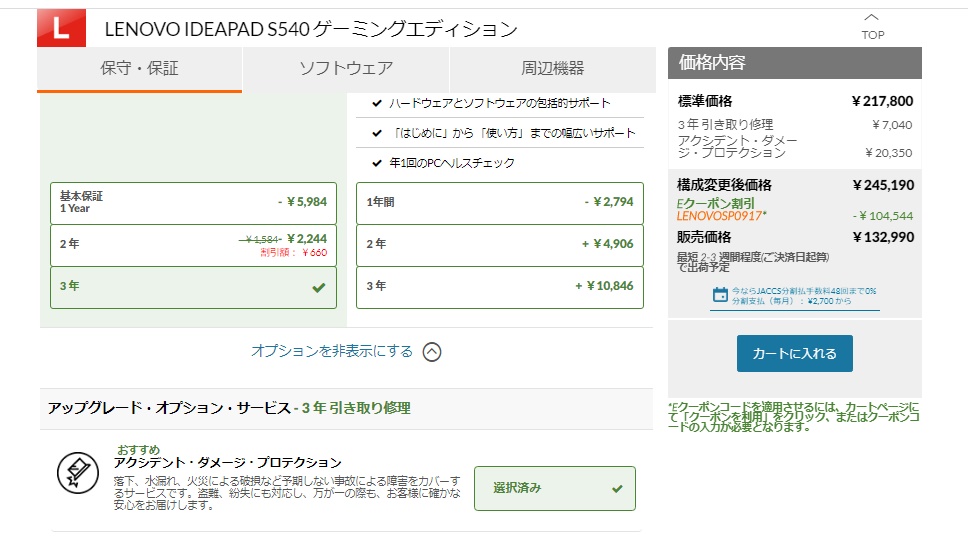968x539 pixels.
Task: Click the Eクーポン割引 label
Action: [716, 203]
